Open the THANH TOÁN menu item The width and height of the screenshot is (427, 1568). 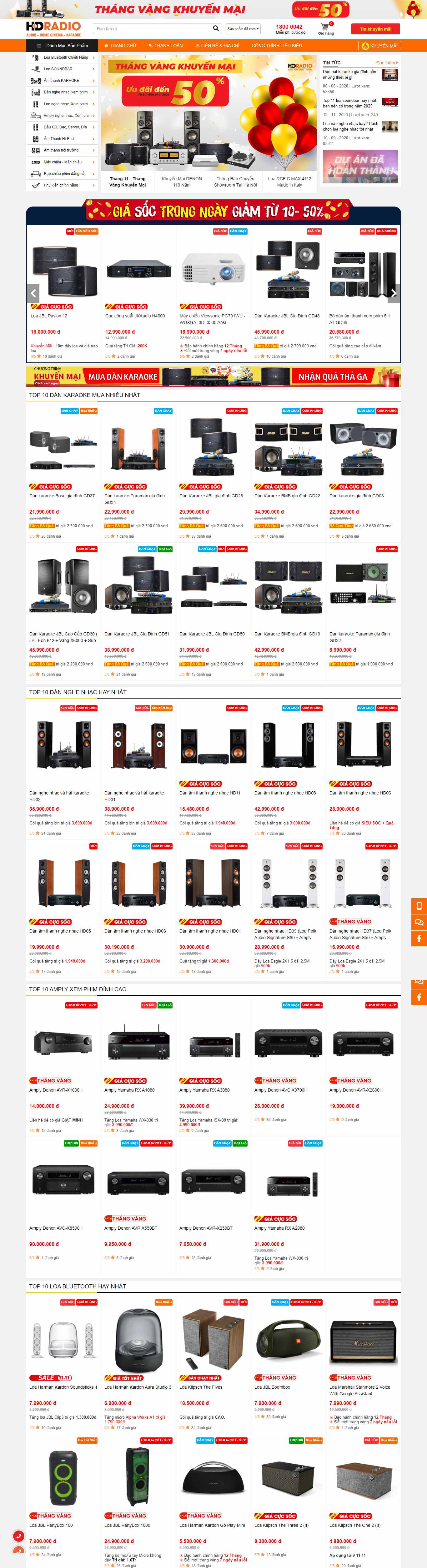click(x=166, y=46)
